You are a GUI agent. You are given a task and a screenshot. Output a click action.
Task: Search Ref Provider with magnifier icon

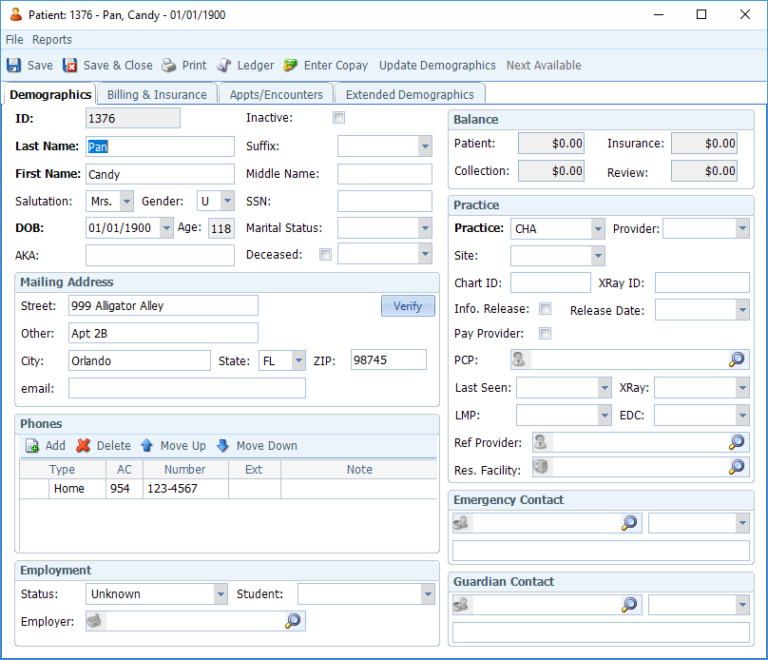click(x=737, y=442)
